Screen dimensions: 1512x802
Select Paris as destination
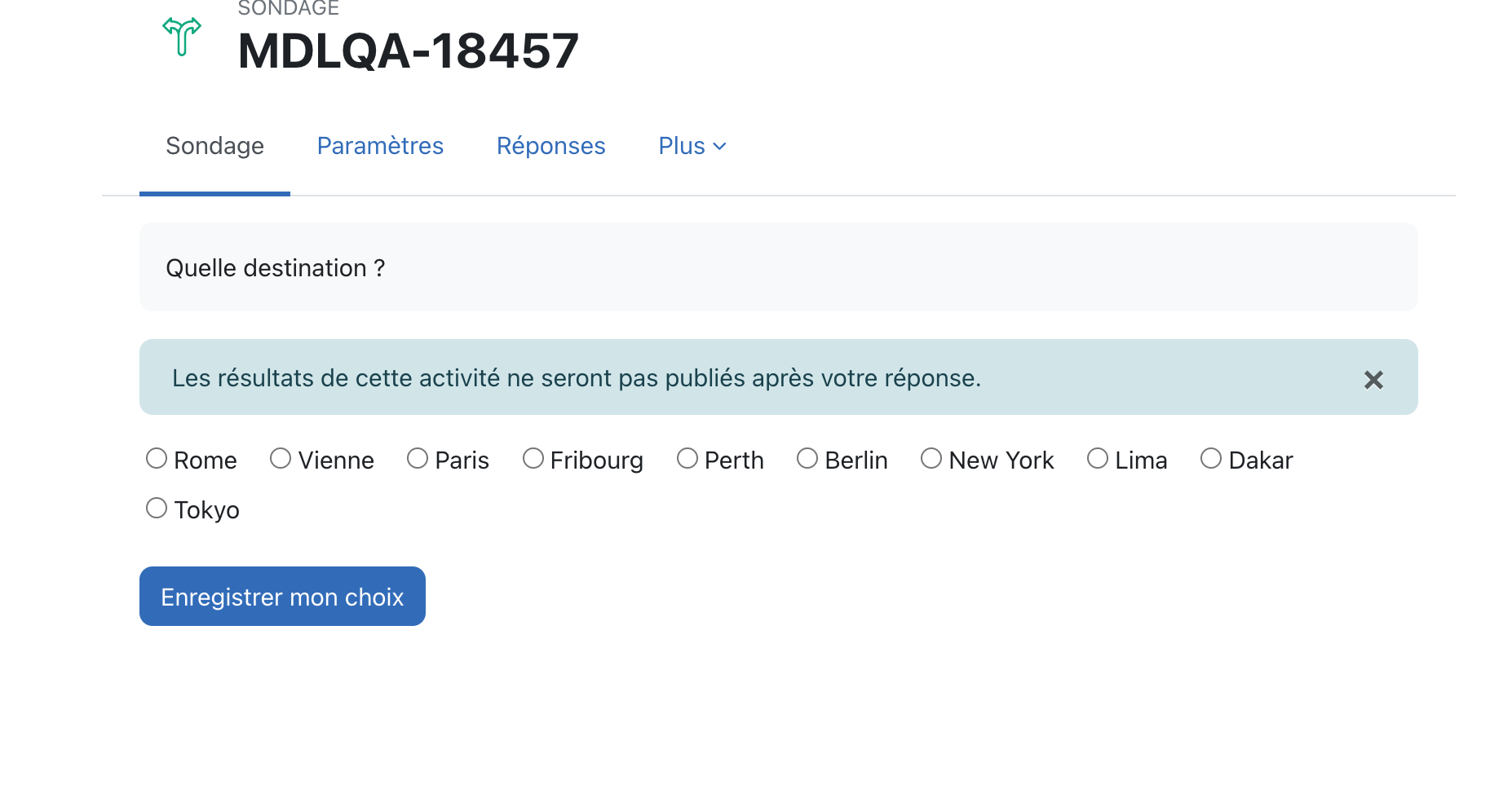click(418, 459)
